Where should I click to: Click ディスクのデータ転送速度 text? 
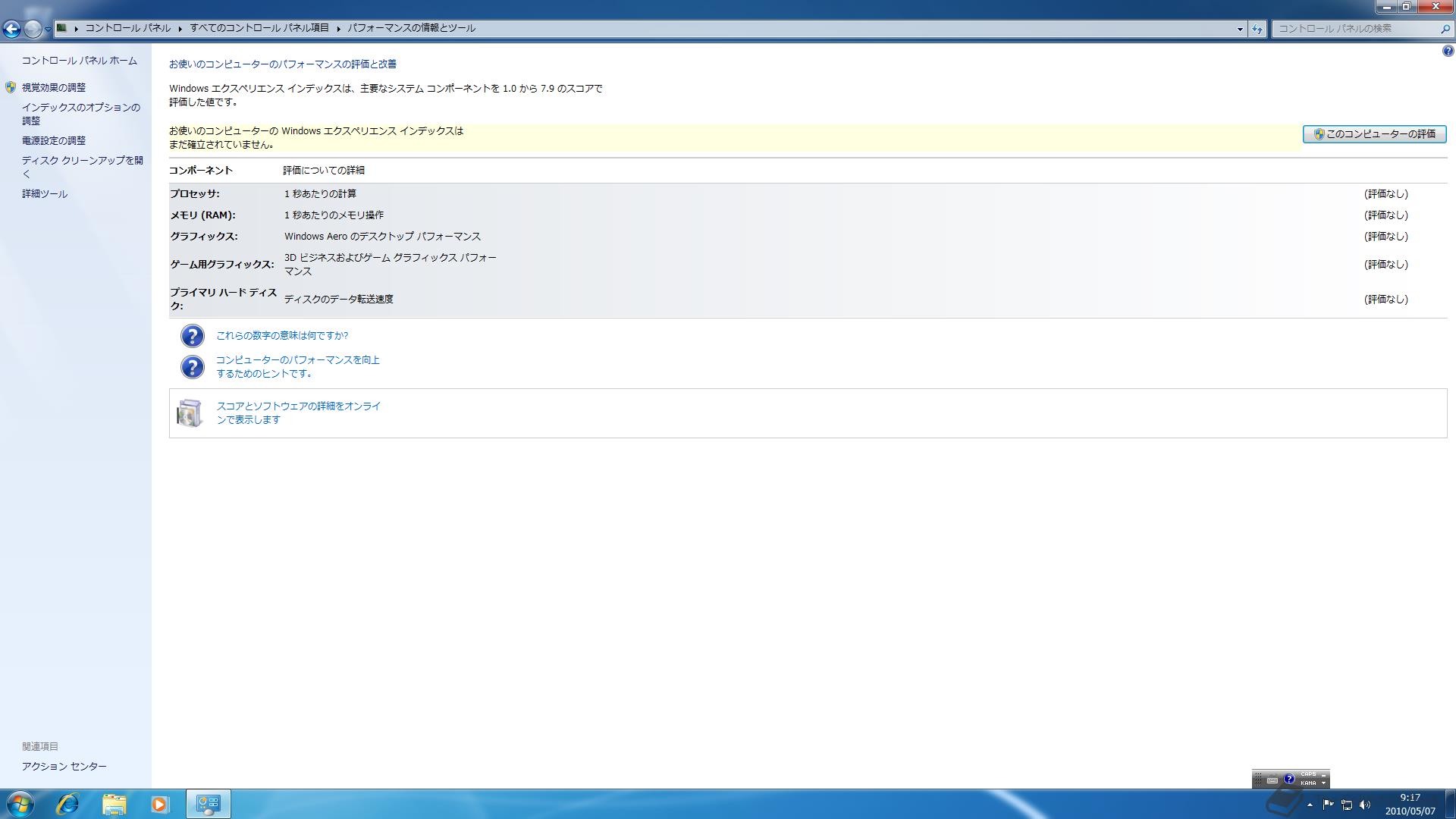tap(339, 300)
